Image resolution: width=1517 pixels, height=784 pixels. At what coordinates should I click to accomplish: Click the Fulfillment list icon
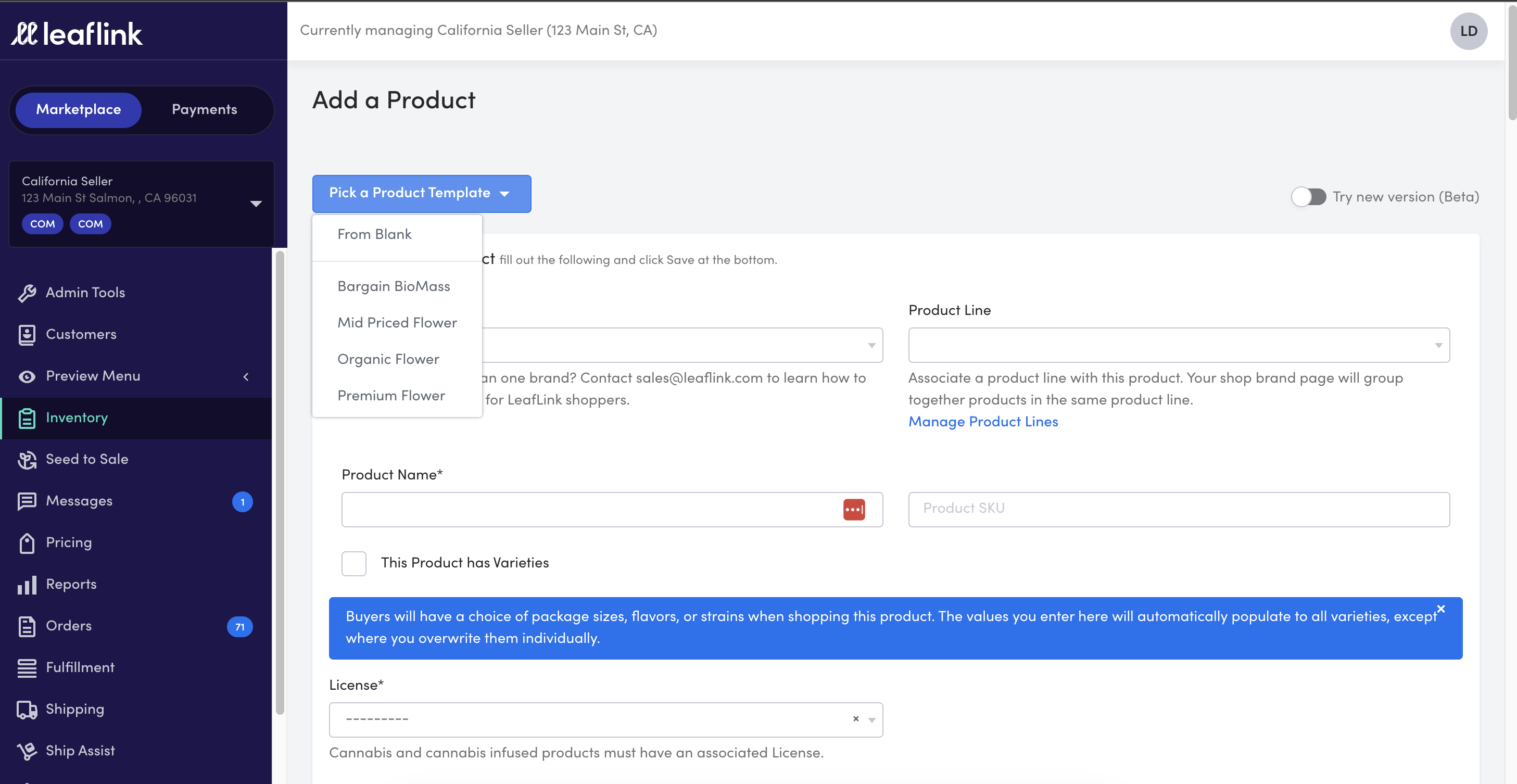coord(27,668)
